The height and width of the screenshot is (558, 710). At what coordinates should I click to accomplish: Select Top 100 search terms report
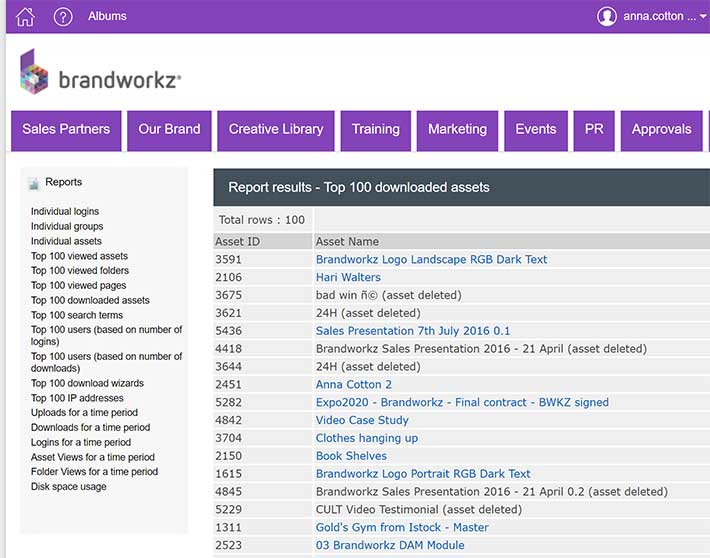pos(77,315)
